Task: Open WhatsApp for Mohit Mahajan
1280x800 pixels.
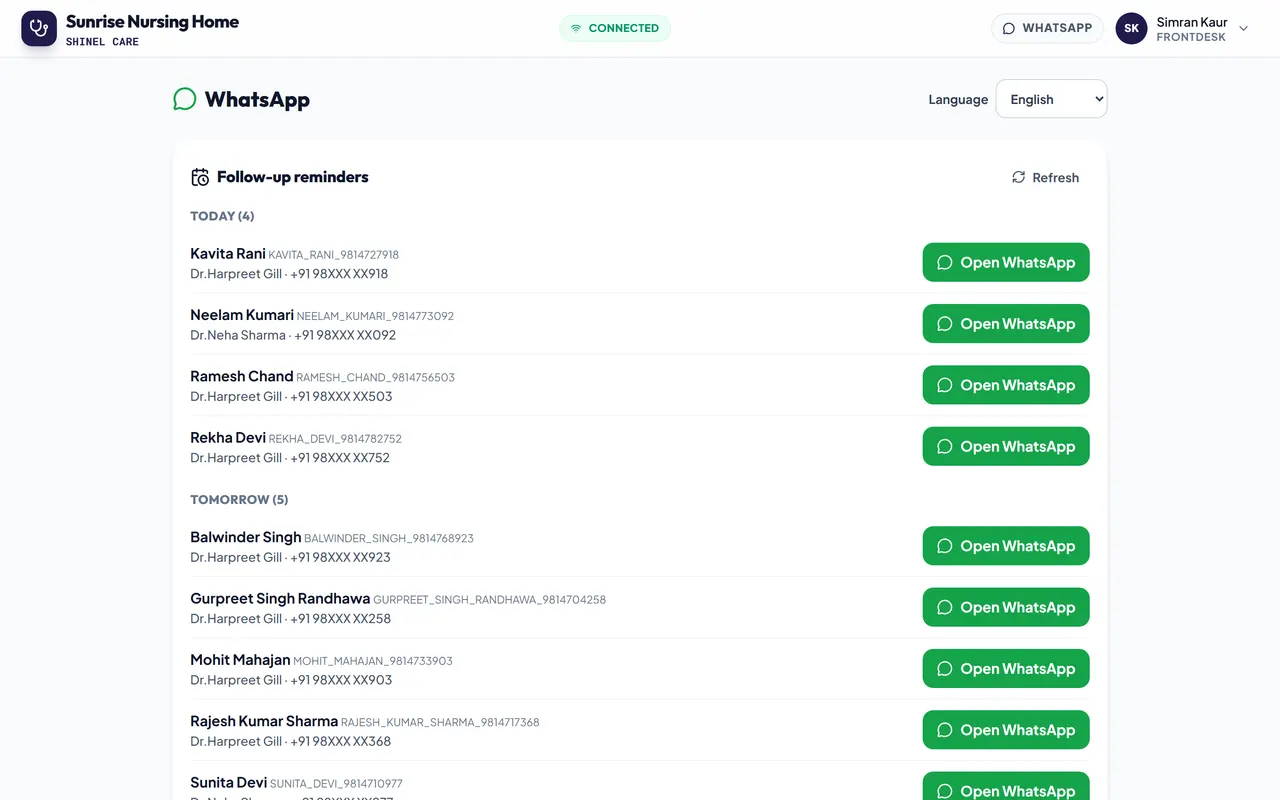Action: (x=1006, y=668)
